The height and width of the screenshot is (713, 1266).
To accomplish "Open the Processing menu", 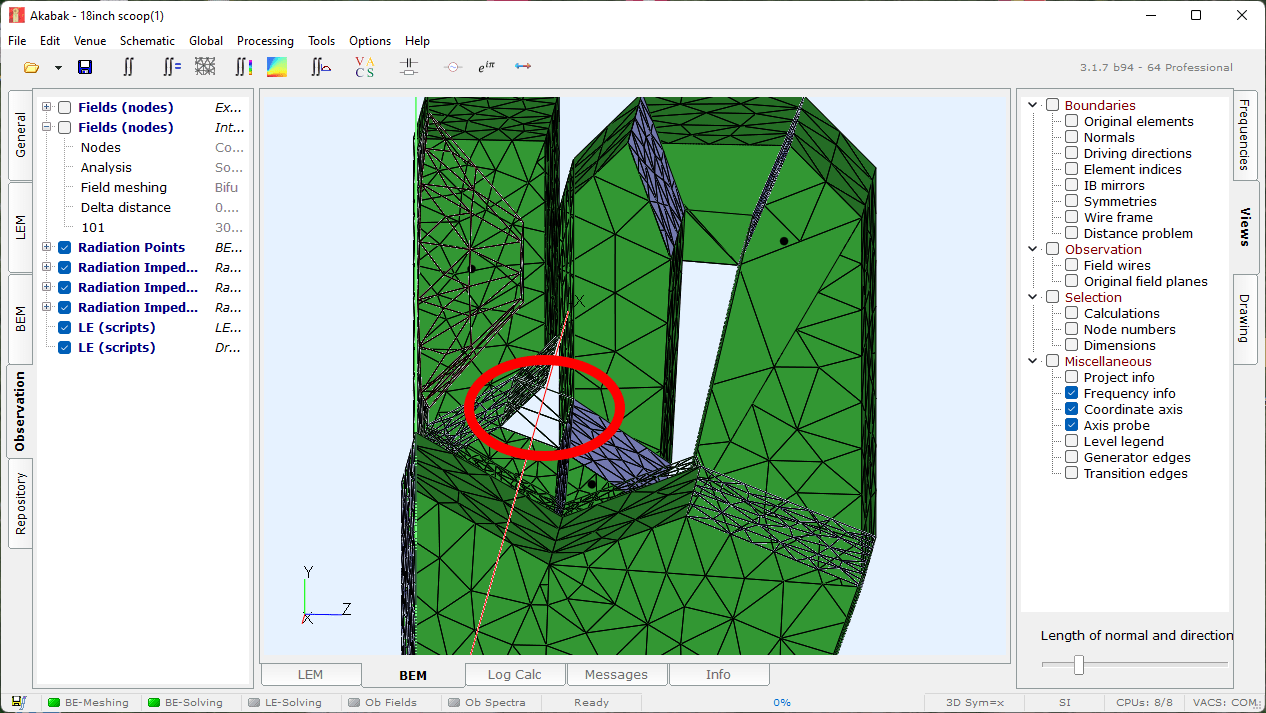I will click(265, 41).
